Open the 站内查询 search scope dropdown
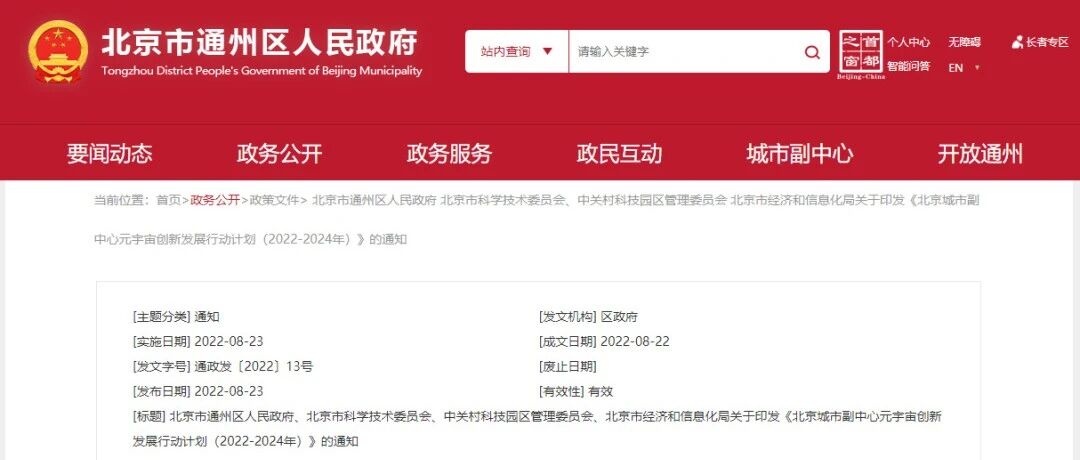The width and height of the screenshot is (1080, 460). [517, 52]
